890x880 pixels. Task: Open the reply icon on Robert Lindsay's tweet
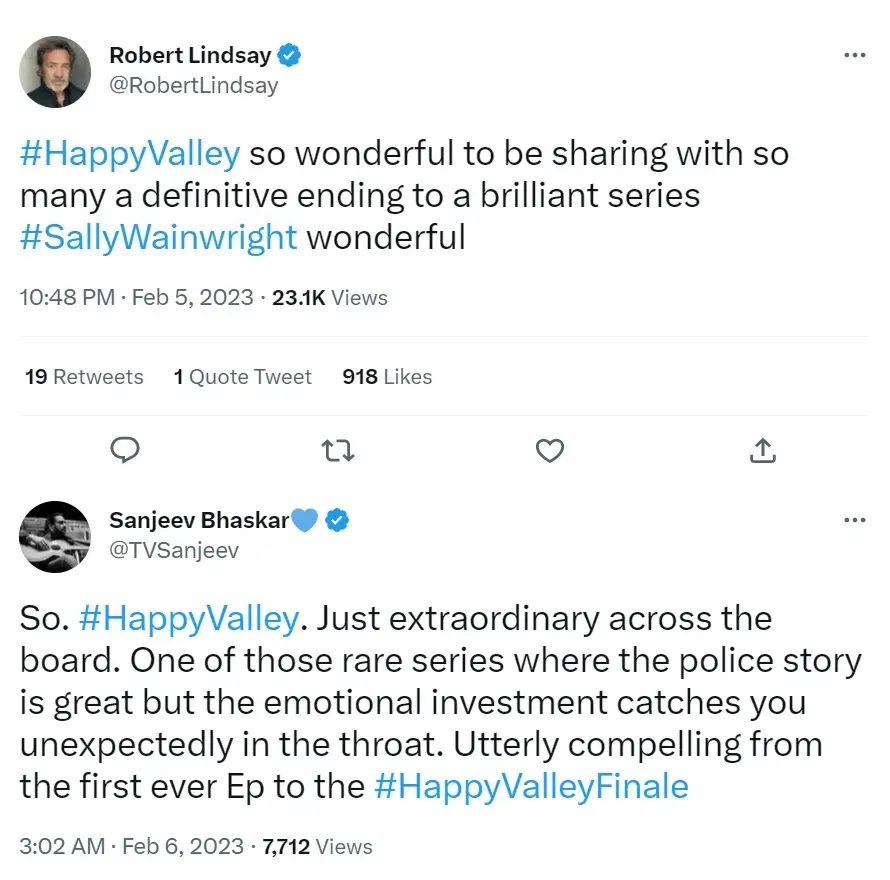coord(126,450)
